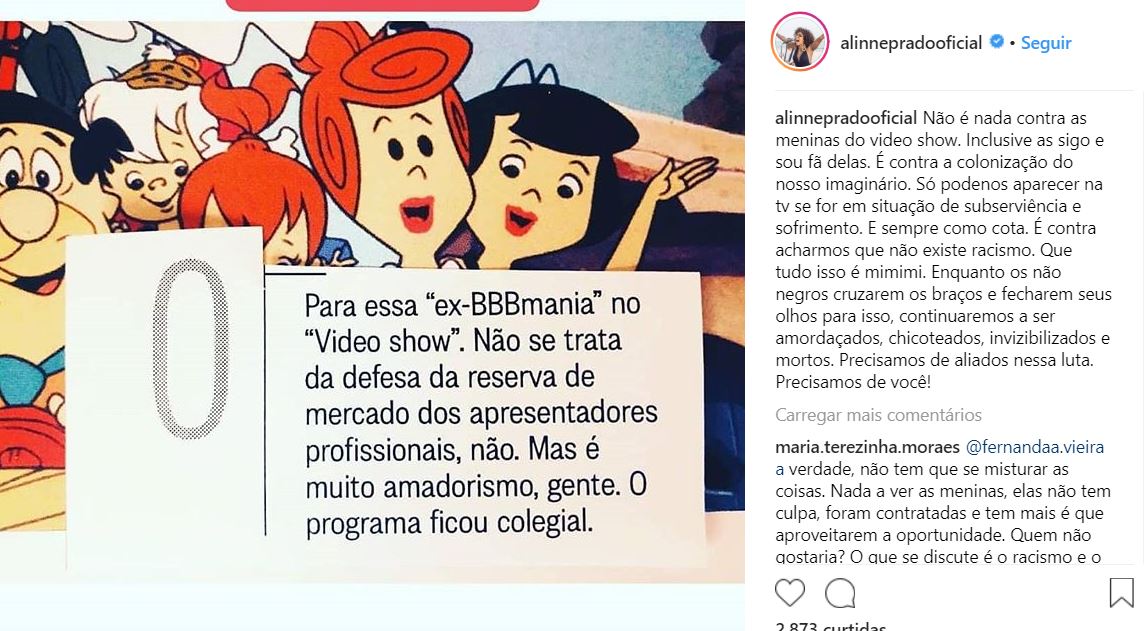Like the post with heart icon
The image size is (1144, 631).
[x=789, y=593]
